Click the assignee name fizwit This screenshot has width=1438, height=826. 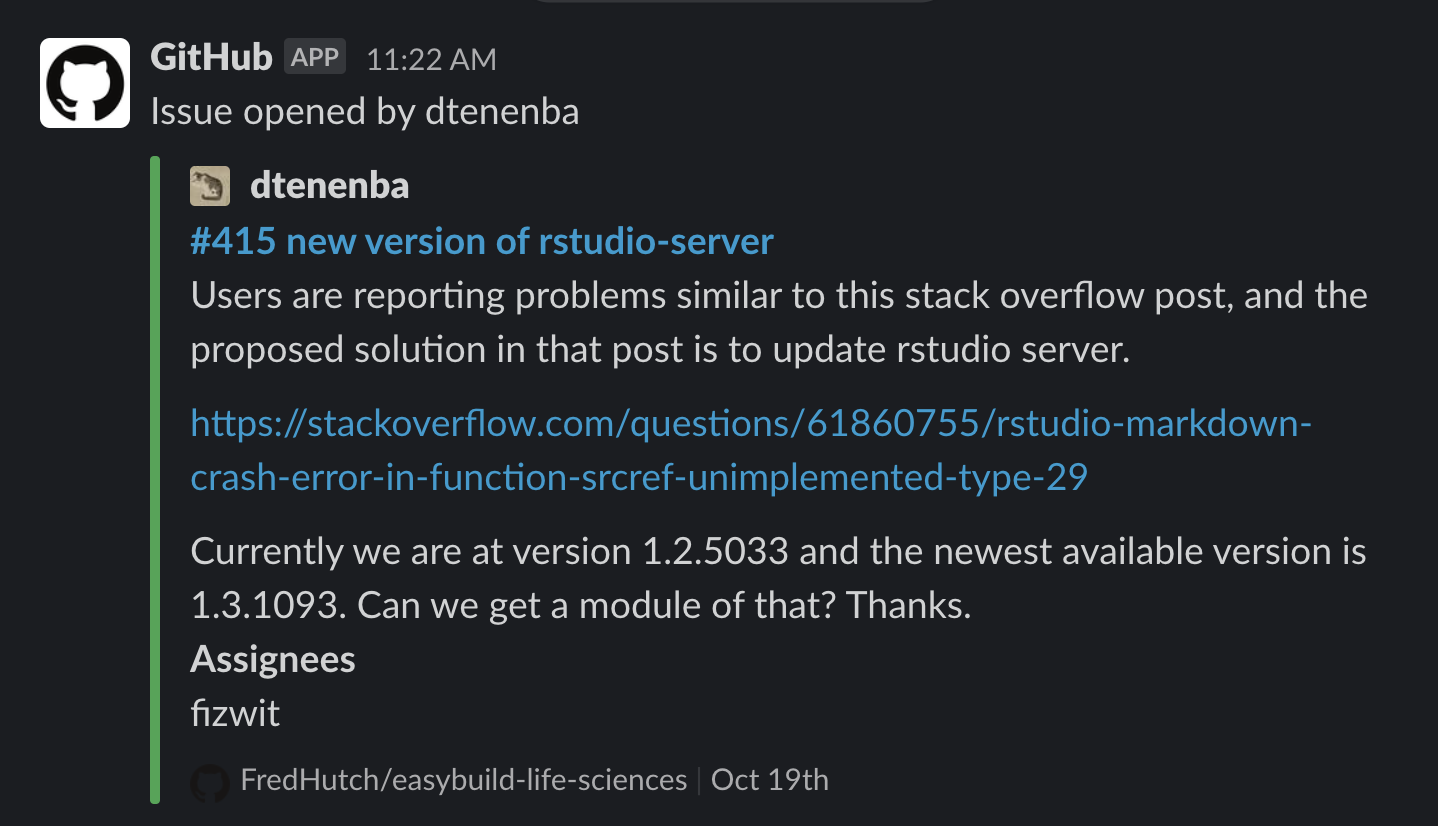(235, 714)
